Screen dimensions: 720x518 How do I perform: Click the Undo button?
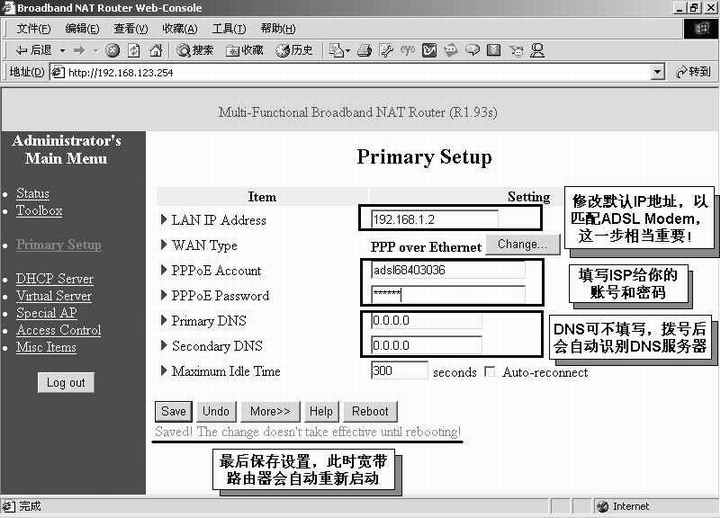[216, 411]
